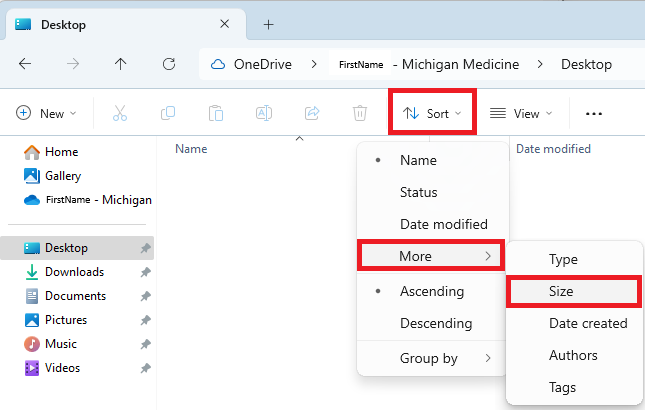
Task: Open the Sort dropdown menu
Action: coord(432,113)
